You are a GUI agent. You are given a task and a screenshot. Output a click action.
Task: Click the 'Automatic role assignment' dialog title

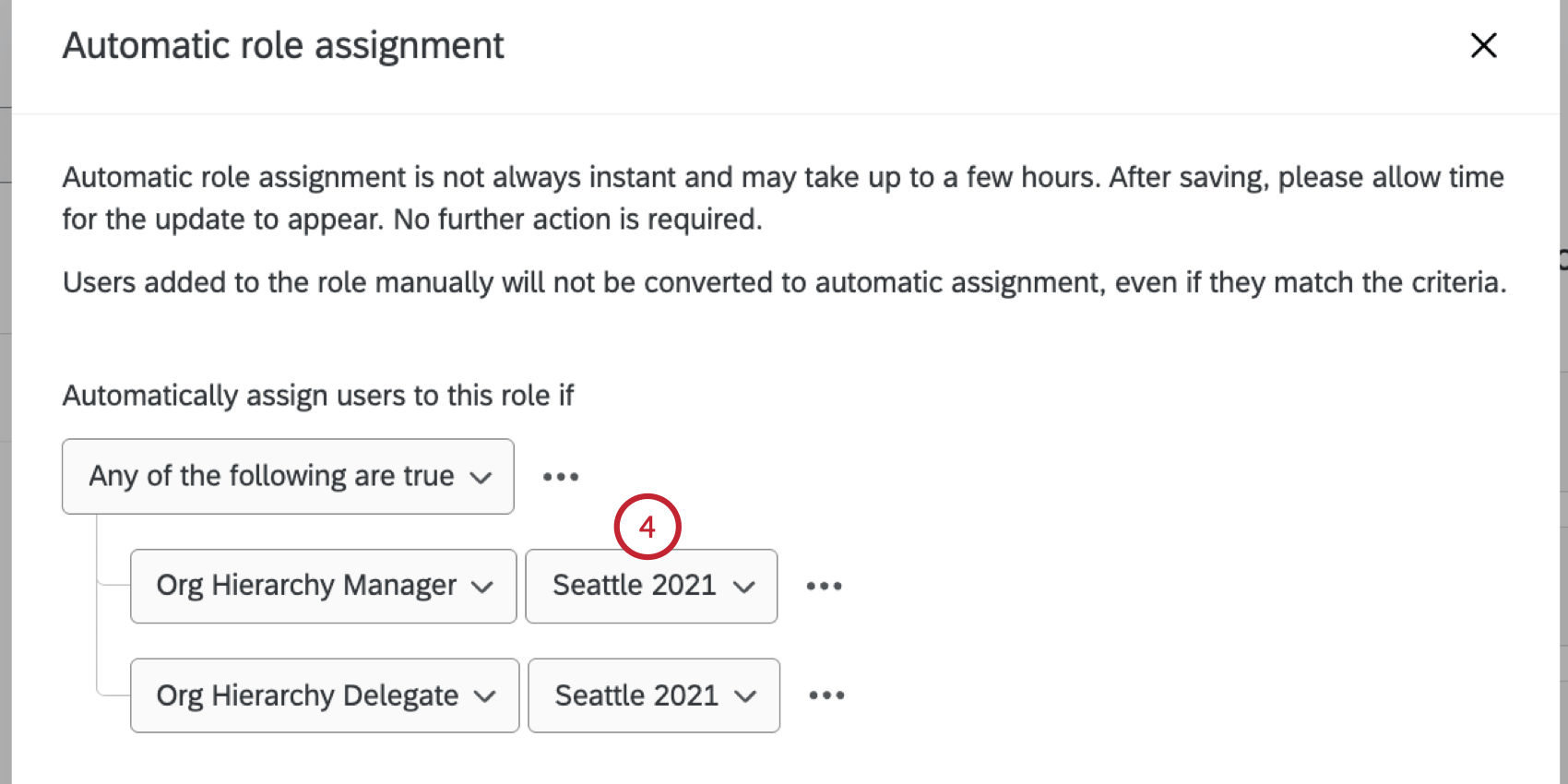pyautogui.click(x=283, y=45)
